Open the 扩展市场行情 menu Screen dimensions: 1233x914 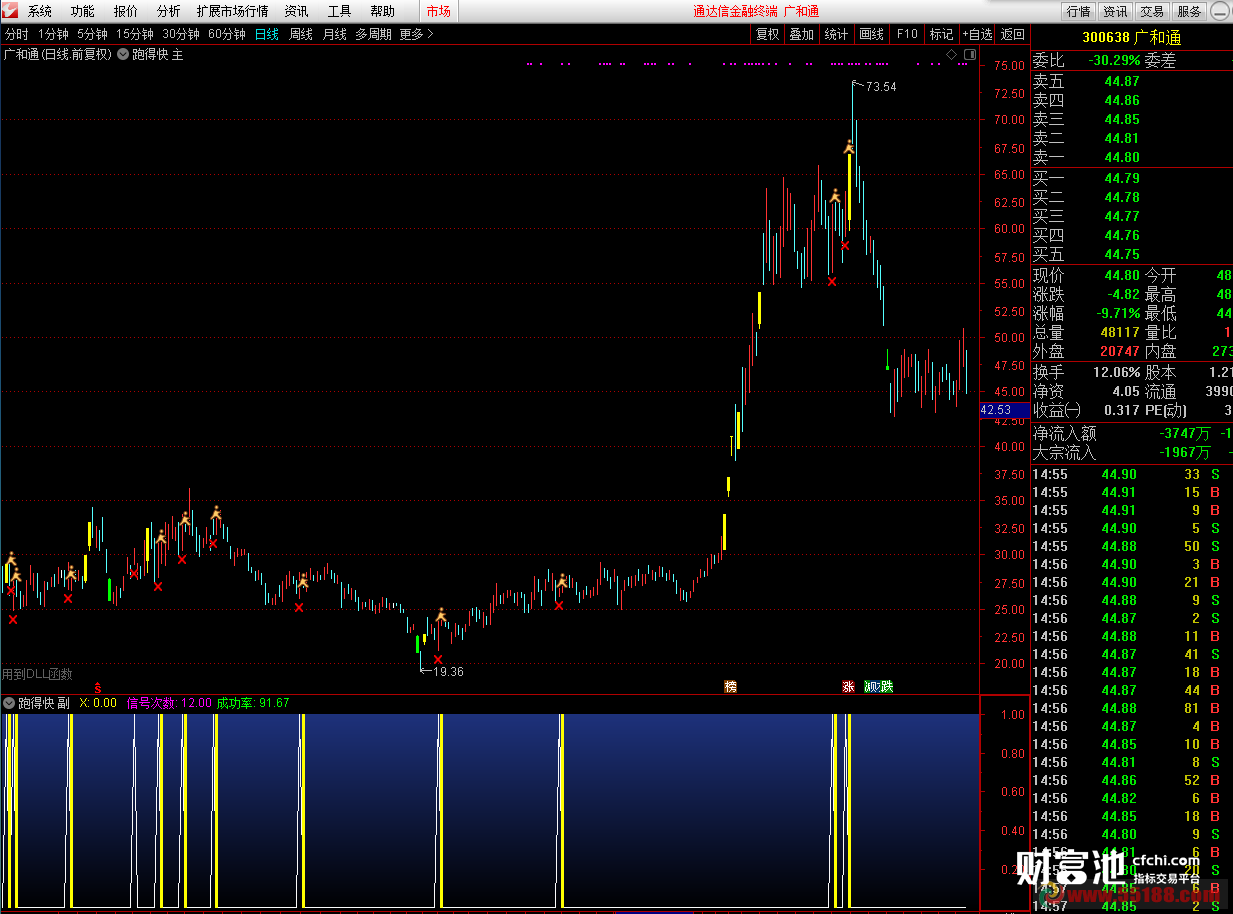tap(233, 11)
